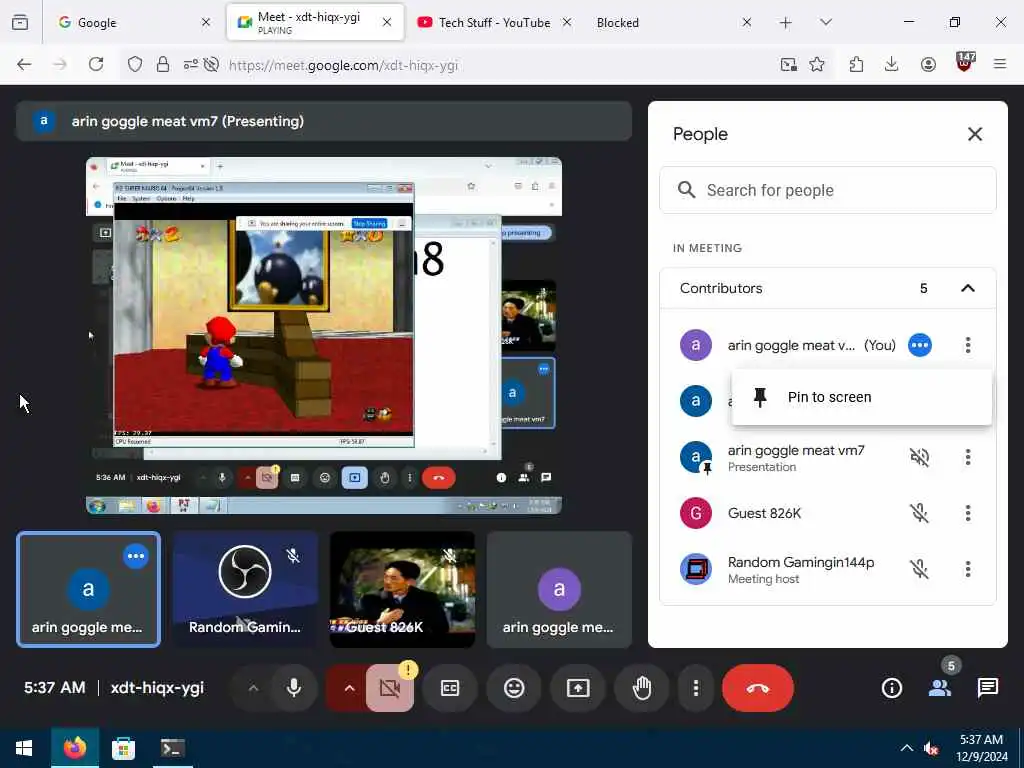This screenshot has width=1024, height=768.
Task: Click Firefox in the taskbar
Action: 75,748
